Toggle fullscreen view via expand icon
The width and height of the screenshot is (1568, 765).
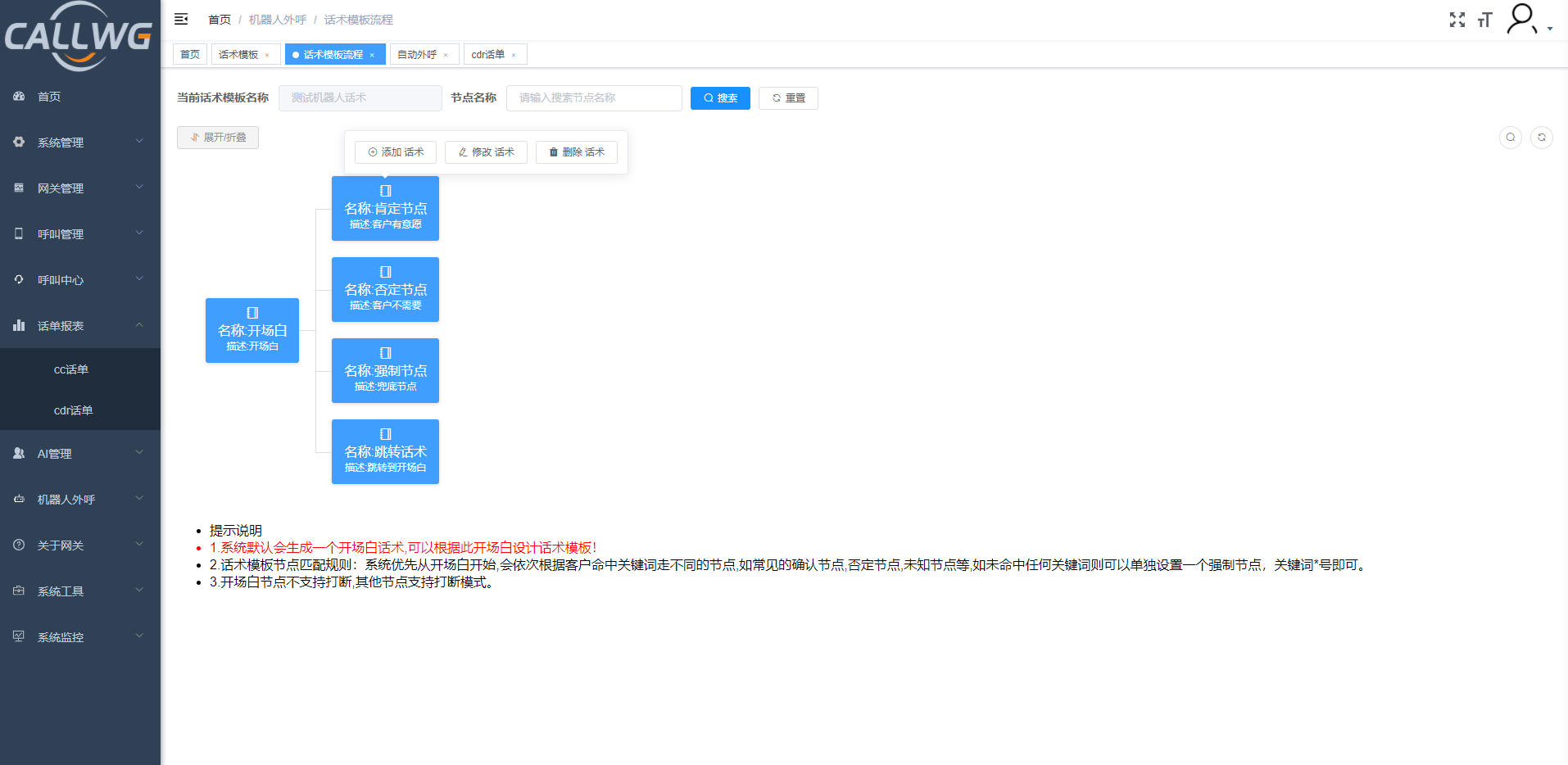pos(1457,20)
